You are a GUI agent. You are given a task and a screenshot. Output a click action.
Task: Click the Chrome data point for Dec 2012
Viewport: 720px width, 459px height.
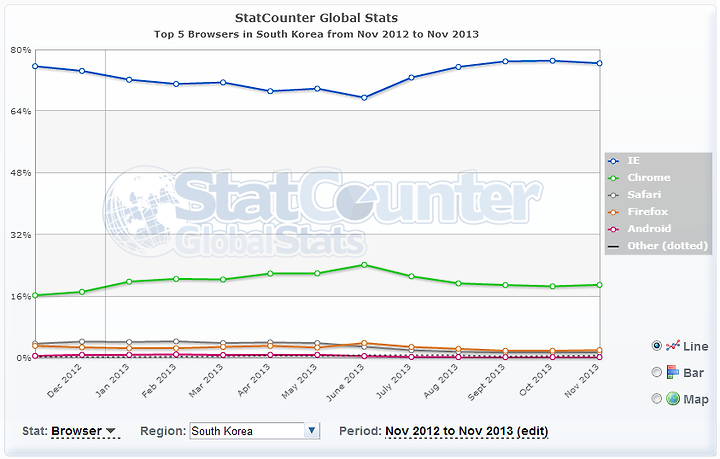(x=82, y=292)
